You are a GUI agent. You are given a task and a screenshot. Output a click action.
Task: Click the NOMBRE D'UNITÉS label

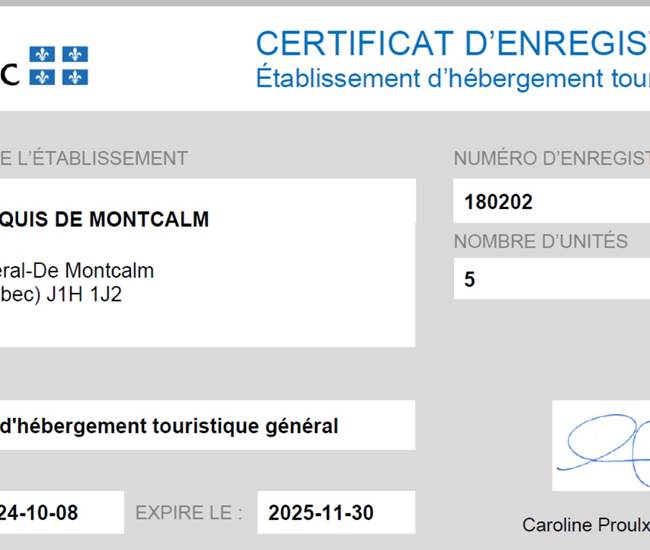tap(541, 241)
